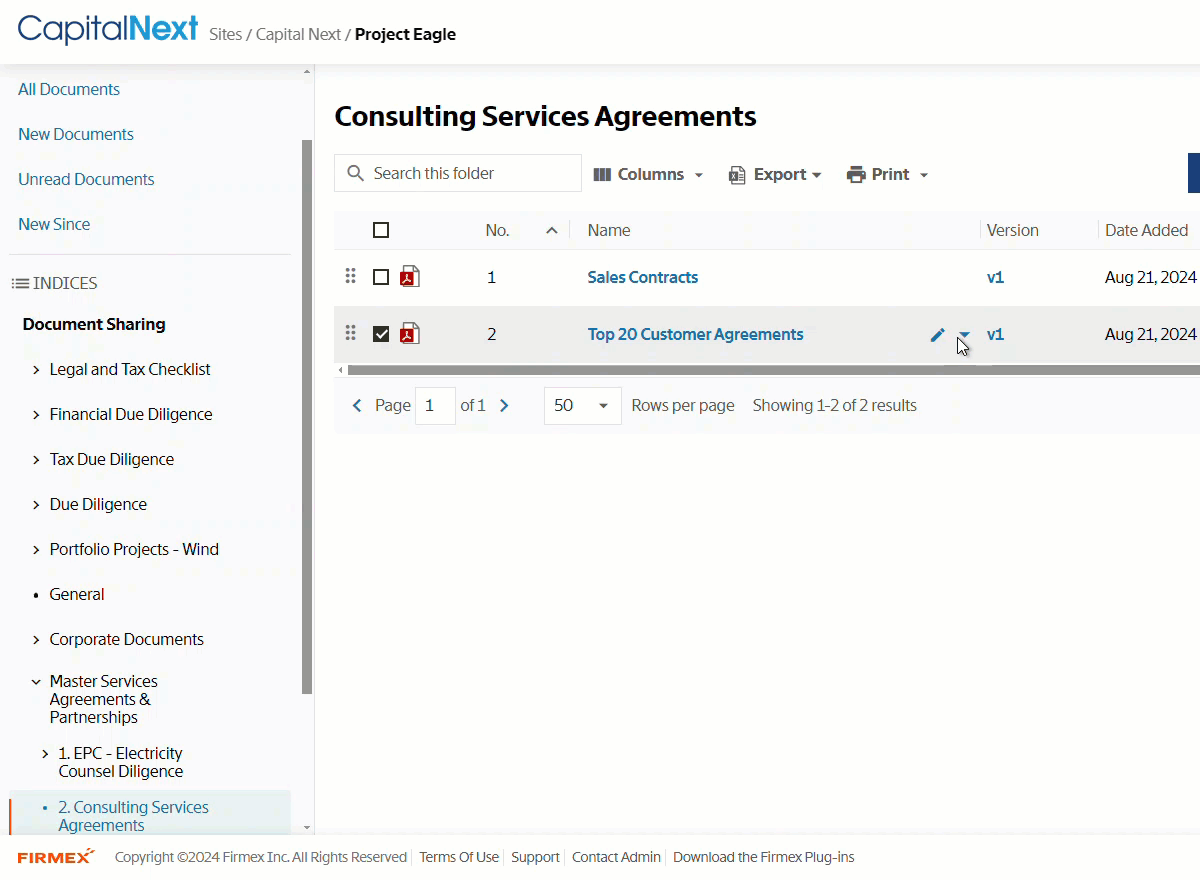This screenshot has height=880, width=1200.
Task: Click the previous page arrow in pagination
Action: (x=357, y=406)
